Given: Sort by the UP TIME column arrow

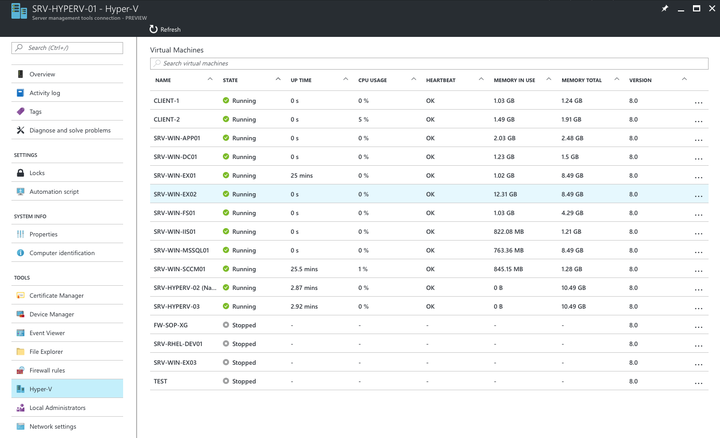Looking at the screenshot, I should (x=345, y=79).
